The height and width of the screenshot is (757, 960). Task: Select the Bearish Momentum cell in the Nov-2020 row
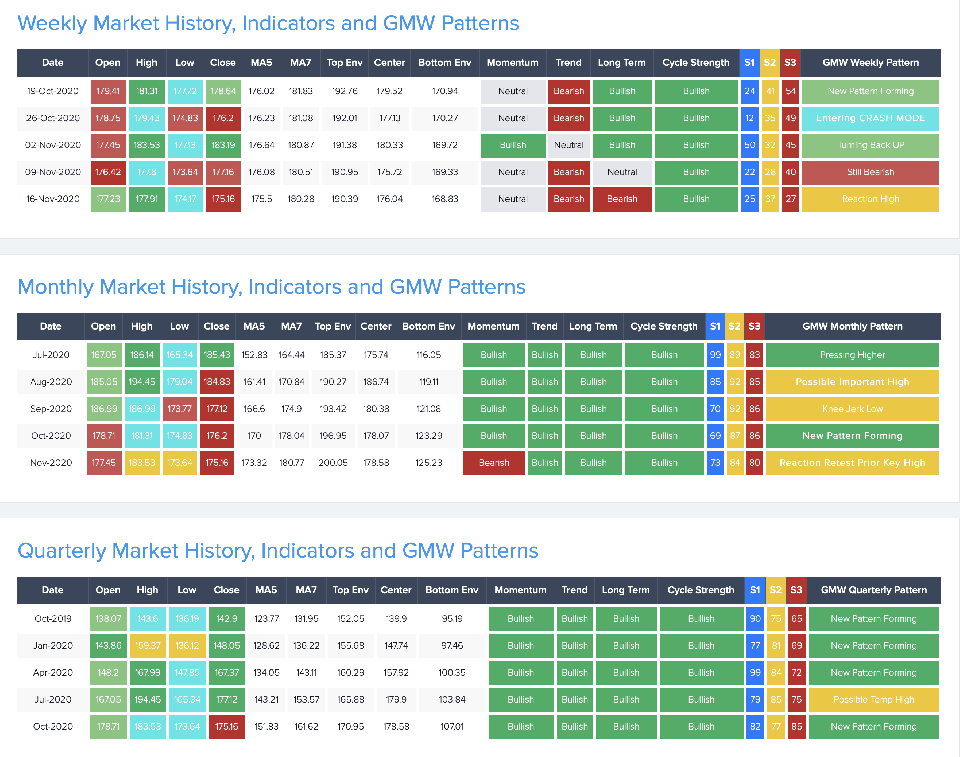(x=493, y=463)
